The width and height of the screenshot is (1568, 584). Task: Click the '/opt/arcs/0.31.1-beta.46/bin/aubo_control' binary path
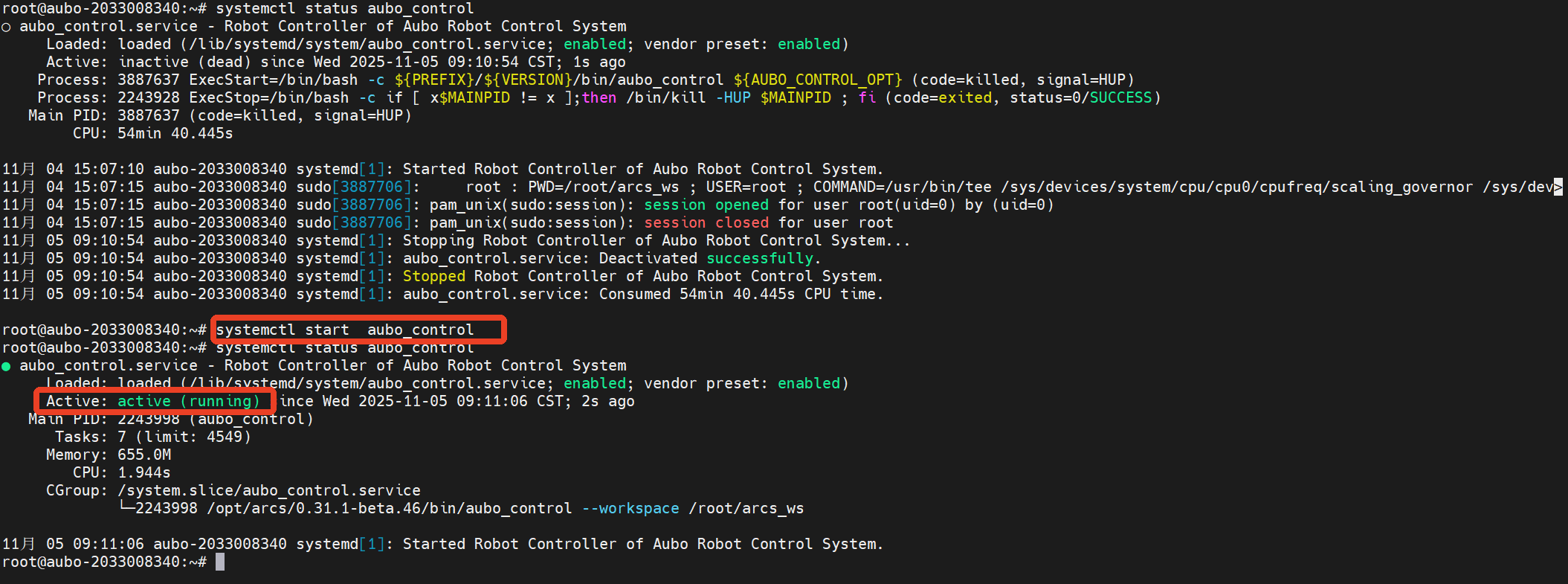(x=390, y=509)
